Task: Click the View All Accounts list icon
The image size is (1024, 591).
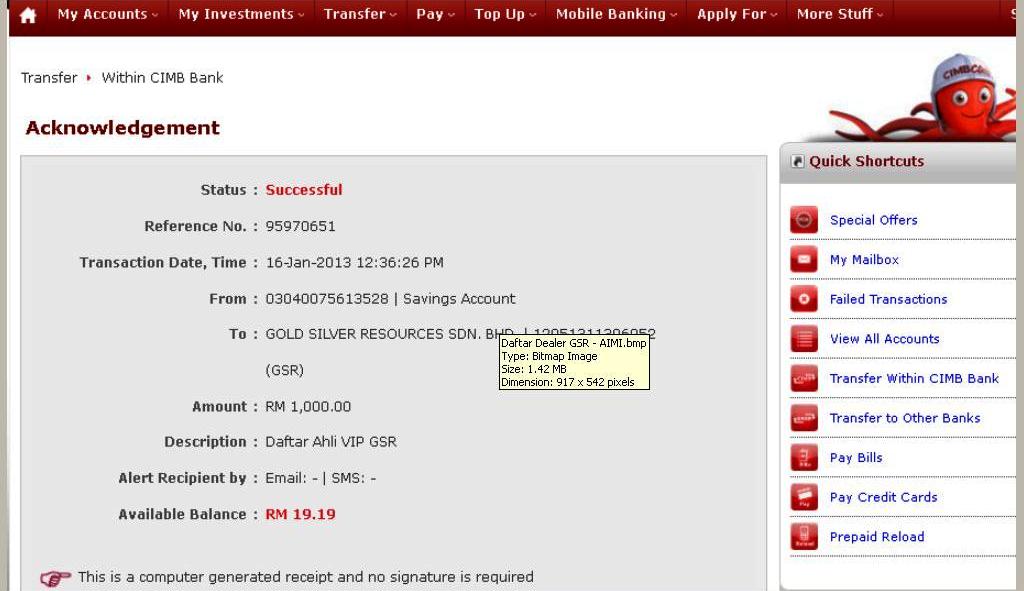Action: click(x=804, y=339)
